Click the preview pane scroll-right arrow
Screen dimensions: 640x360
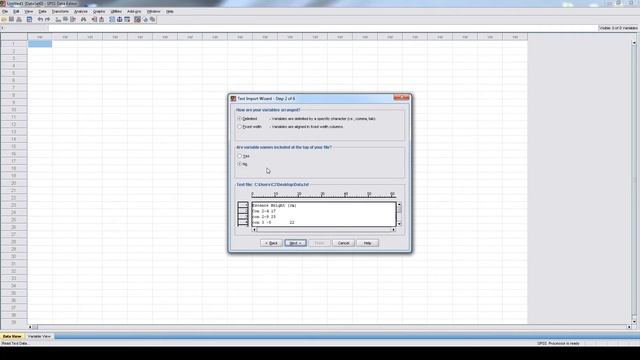393,230
